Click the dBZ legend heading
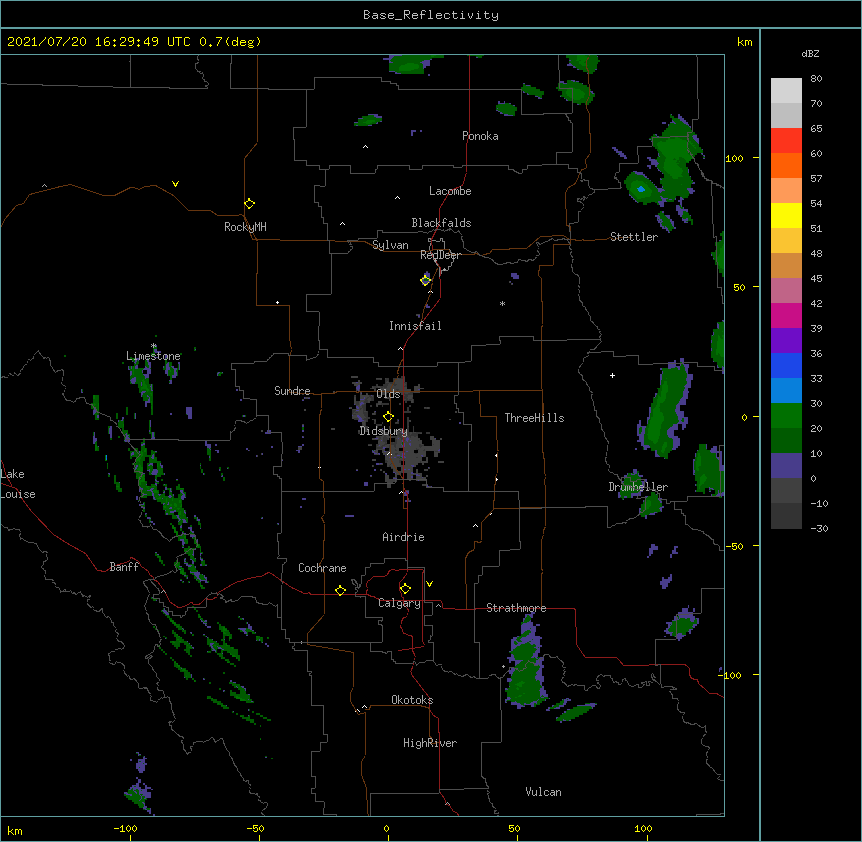Viewport: 862px width, 842px height. click(x=810, y=54)
